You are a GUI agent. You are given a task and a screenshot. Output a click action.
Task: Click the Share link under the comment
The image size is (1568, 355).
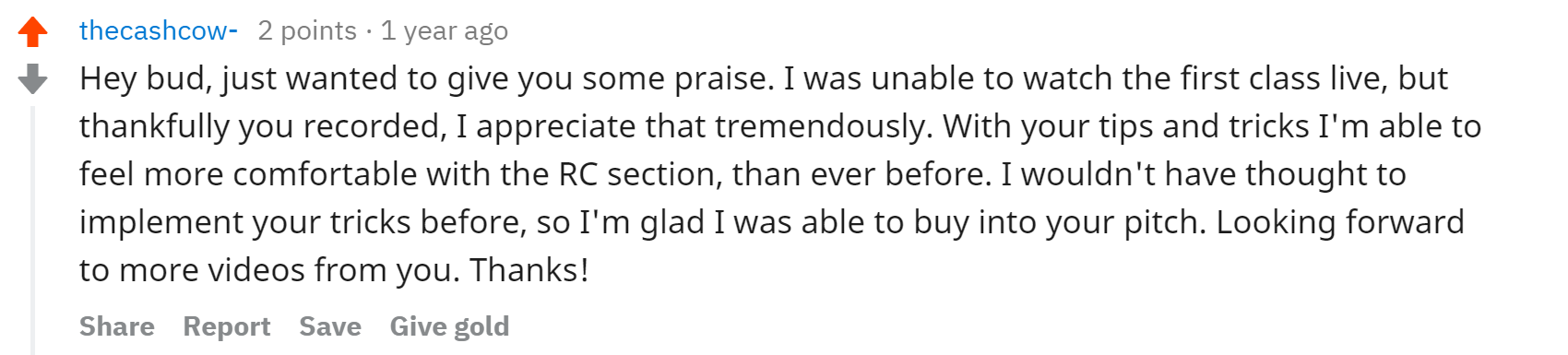(117, 326)
